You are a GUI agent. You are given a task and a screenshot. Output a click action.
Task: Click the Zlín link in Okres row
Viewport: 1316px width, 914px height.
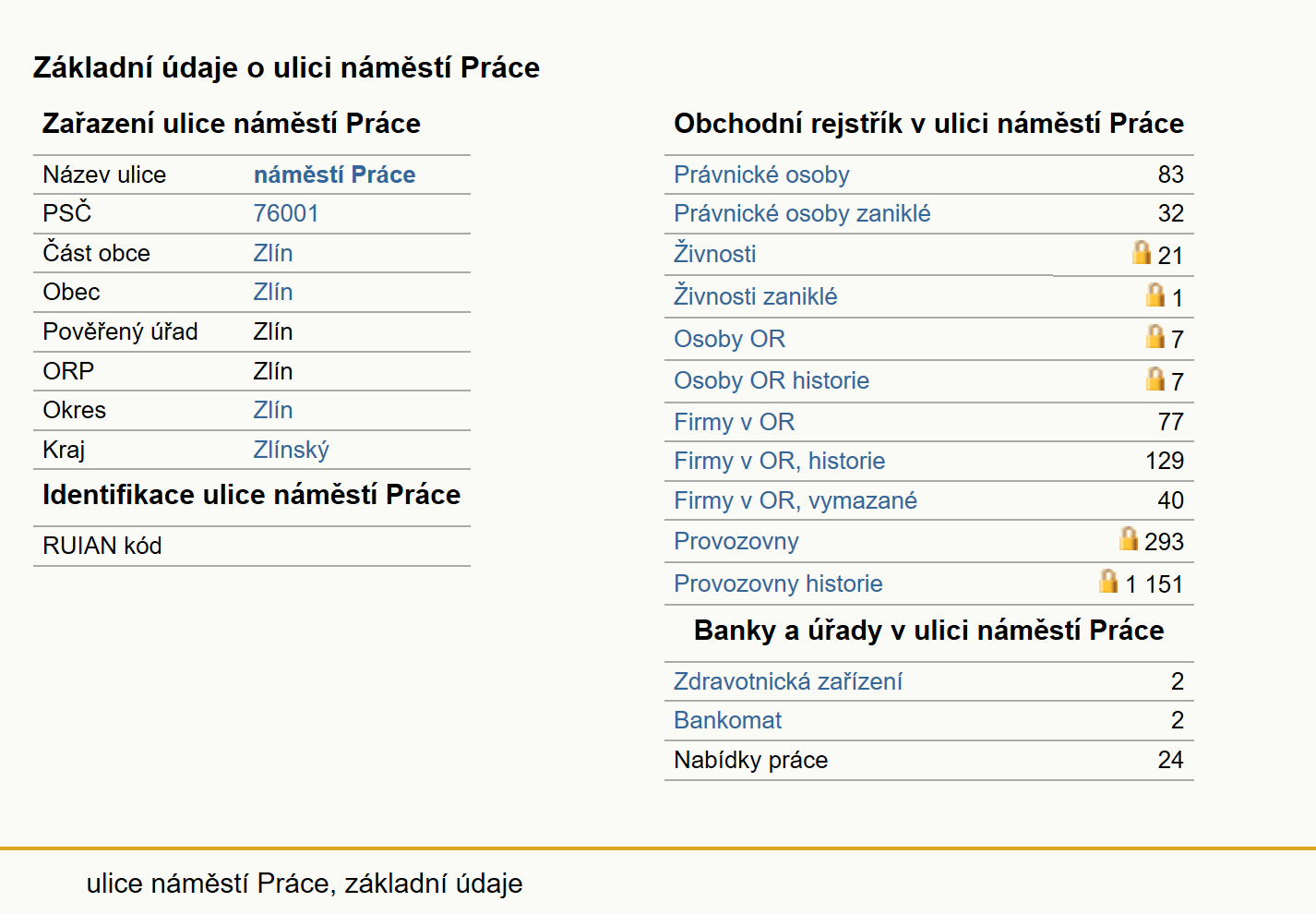tap(273, 410)
